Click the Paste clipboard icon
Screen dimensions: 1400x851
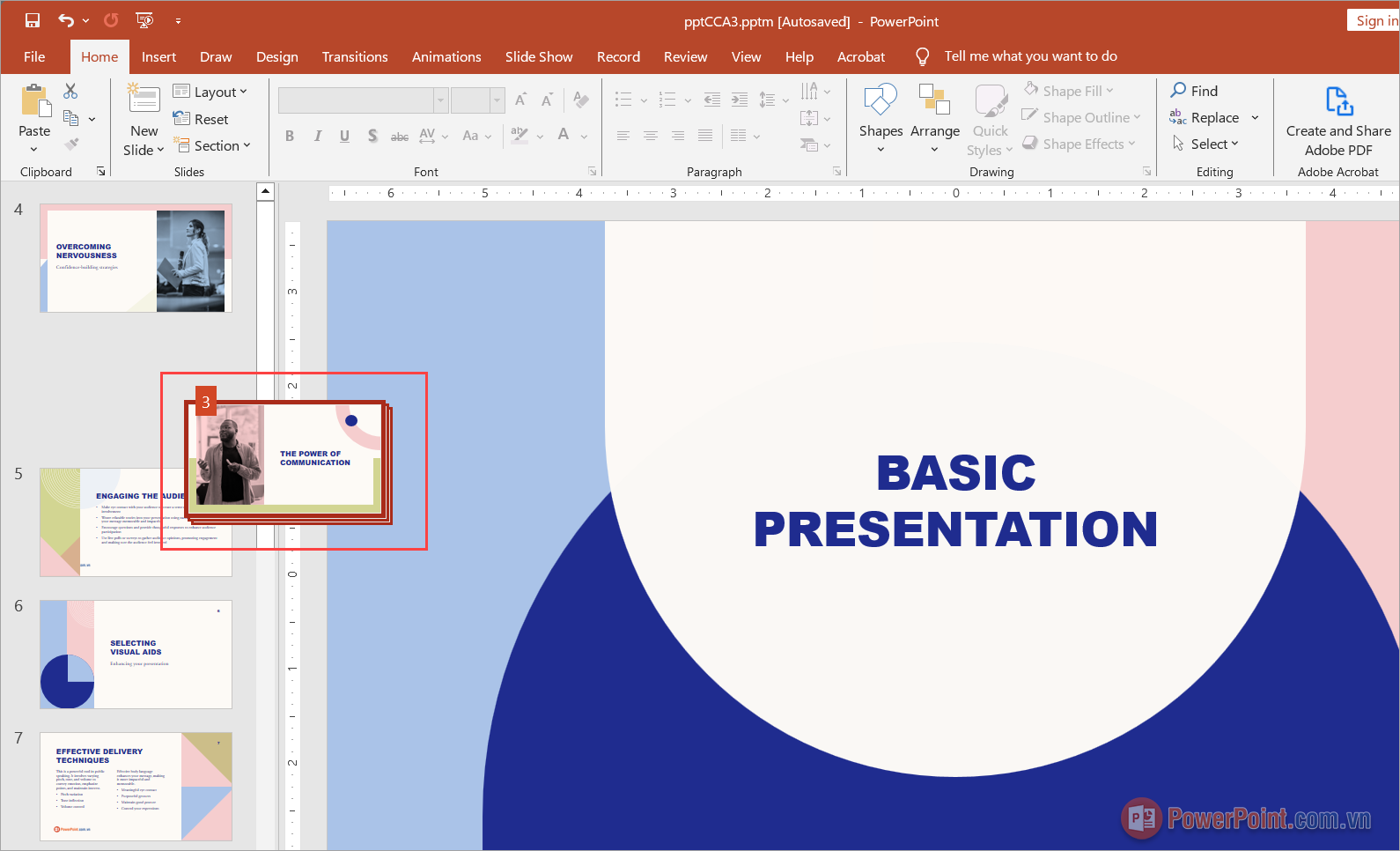pos(35,101)
